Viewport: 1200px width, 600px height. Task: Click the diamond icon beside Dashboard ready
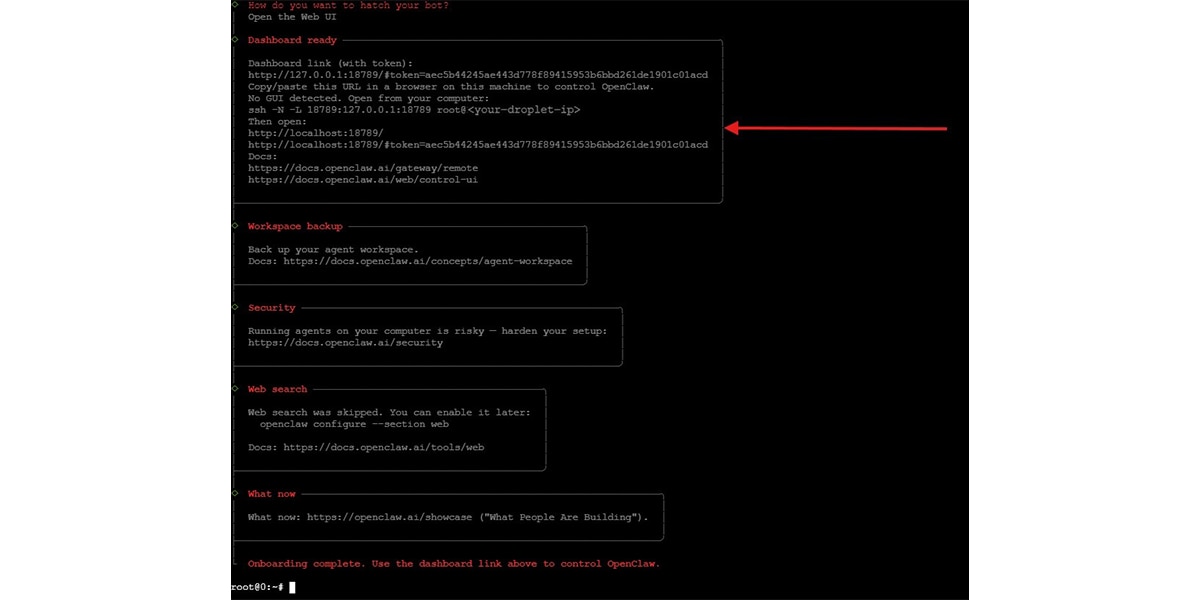(235, 40)
